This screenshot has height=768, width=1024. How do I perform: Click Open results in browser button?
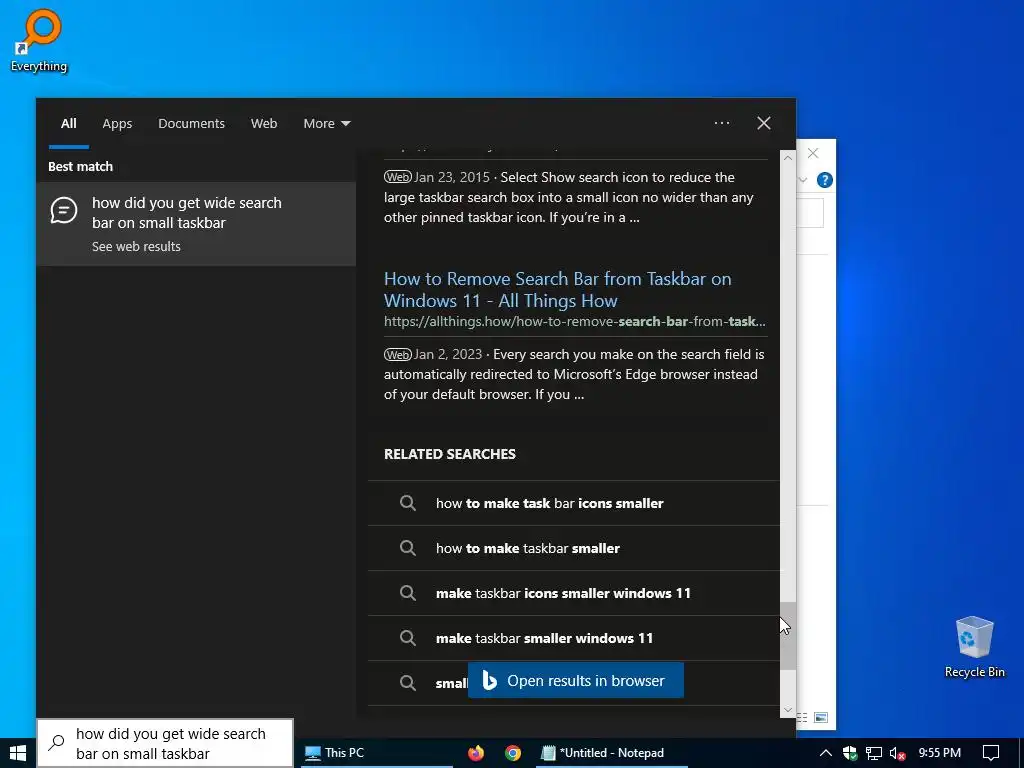tap(575, 680)
